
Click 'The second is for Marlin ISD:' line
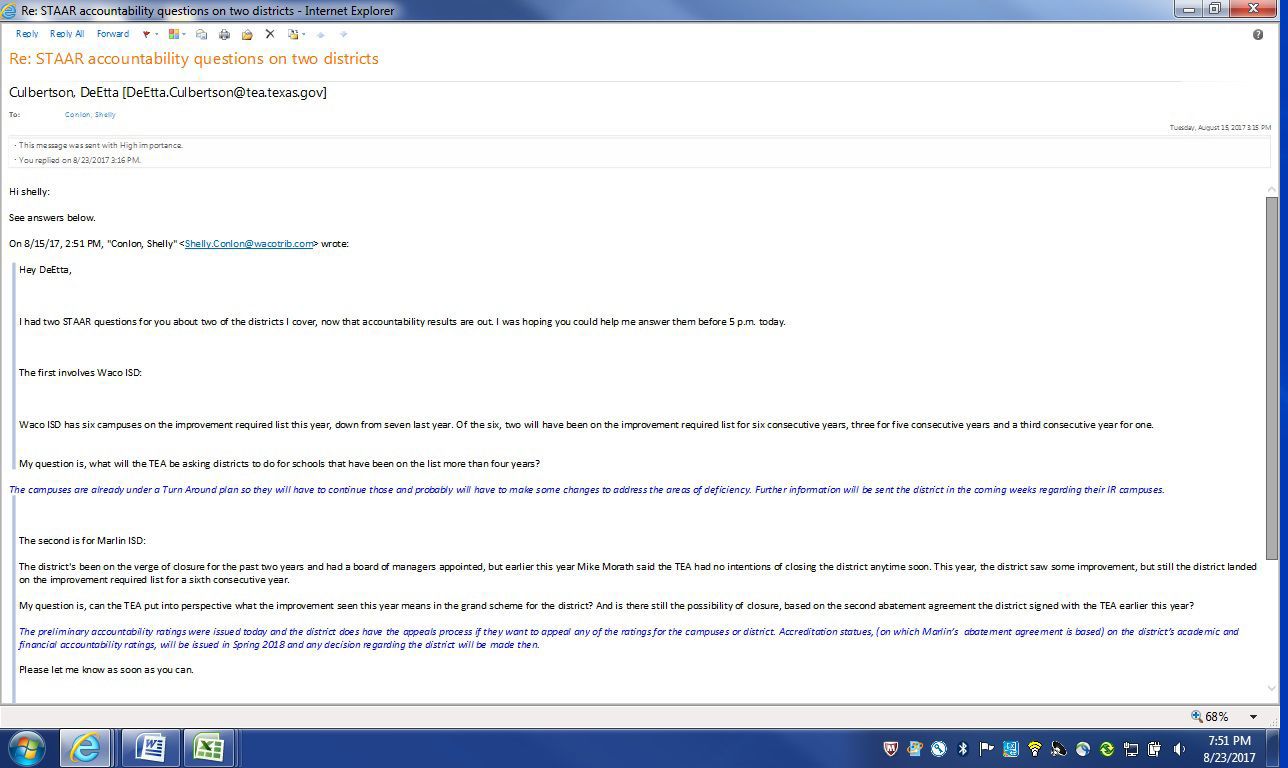point(82,541)
